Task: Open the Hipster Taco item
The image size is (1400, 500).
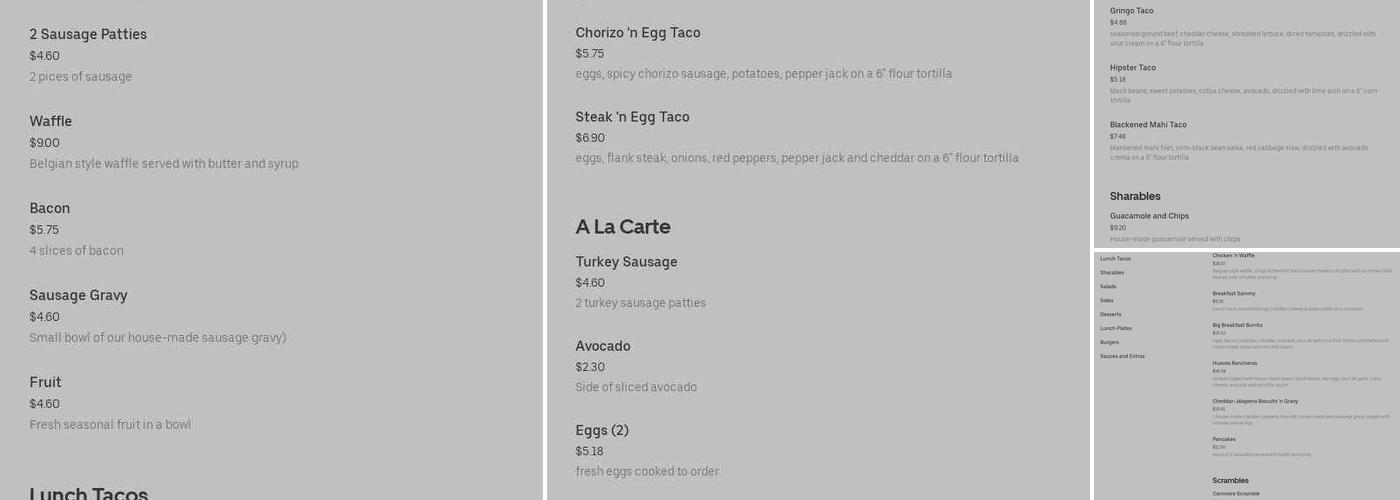Action: pos(1132,68)
